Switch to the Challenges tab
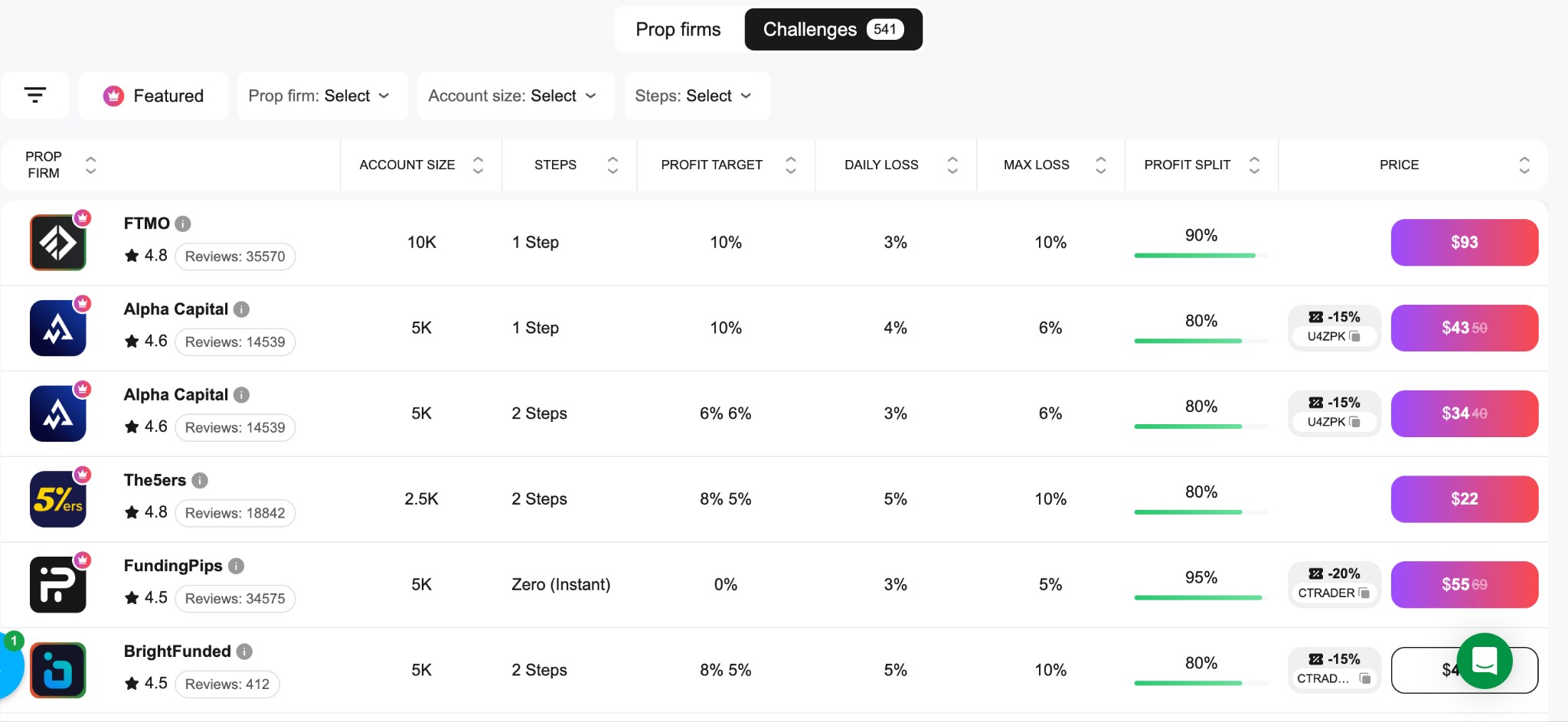The image size is (1568, 722). 834,29
